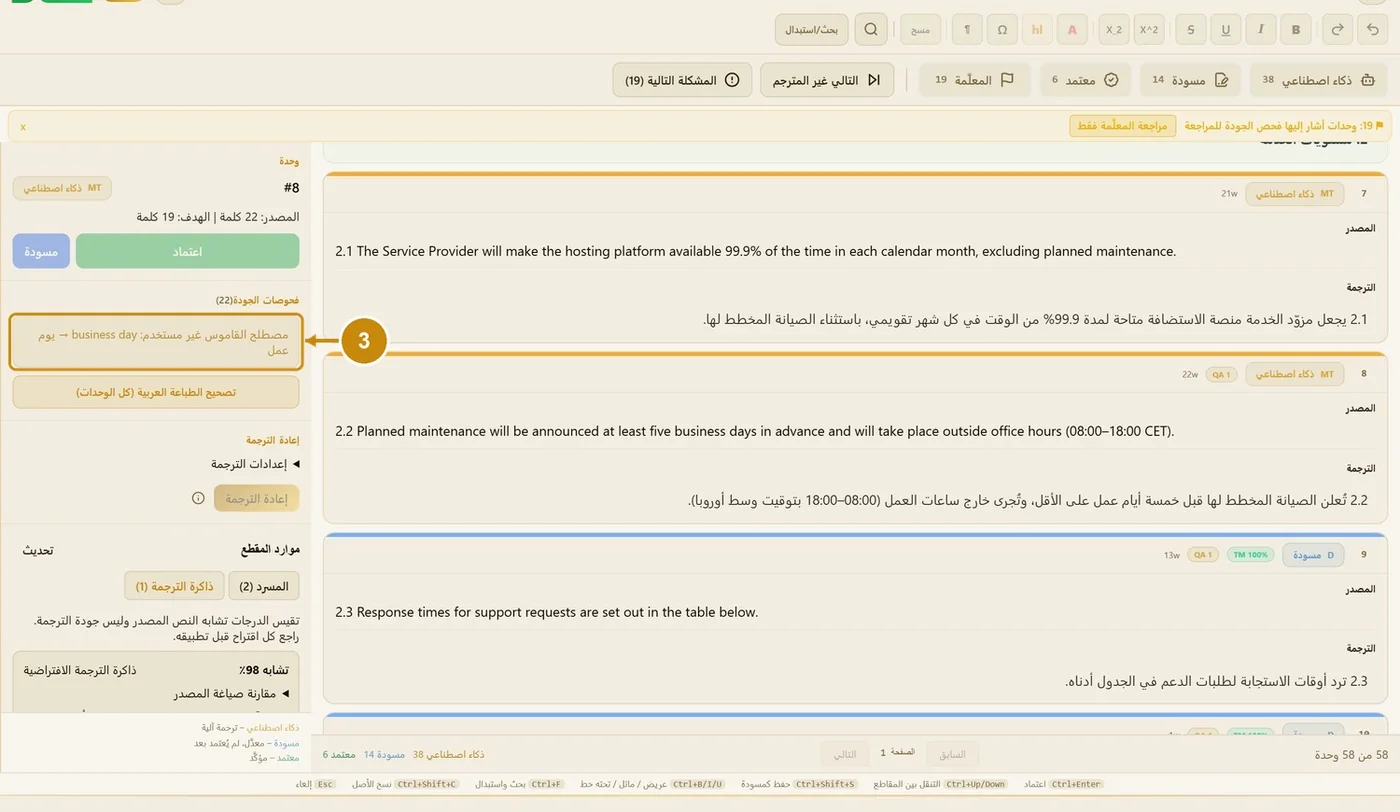This screenshot has height=812, width=1400.
Task: Dismiss the QA banner with x
Action: pyautogui.click(x=23, y=127)
